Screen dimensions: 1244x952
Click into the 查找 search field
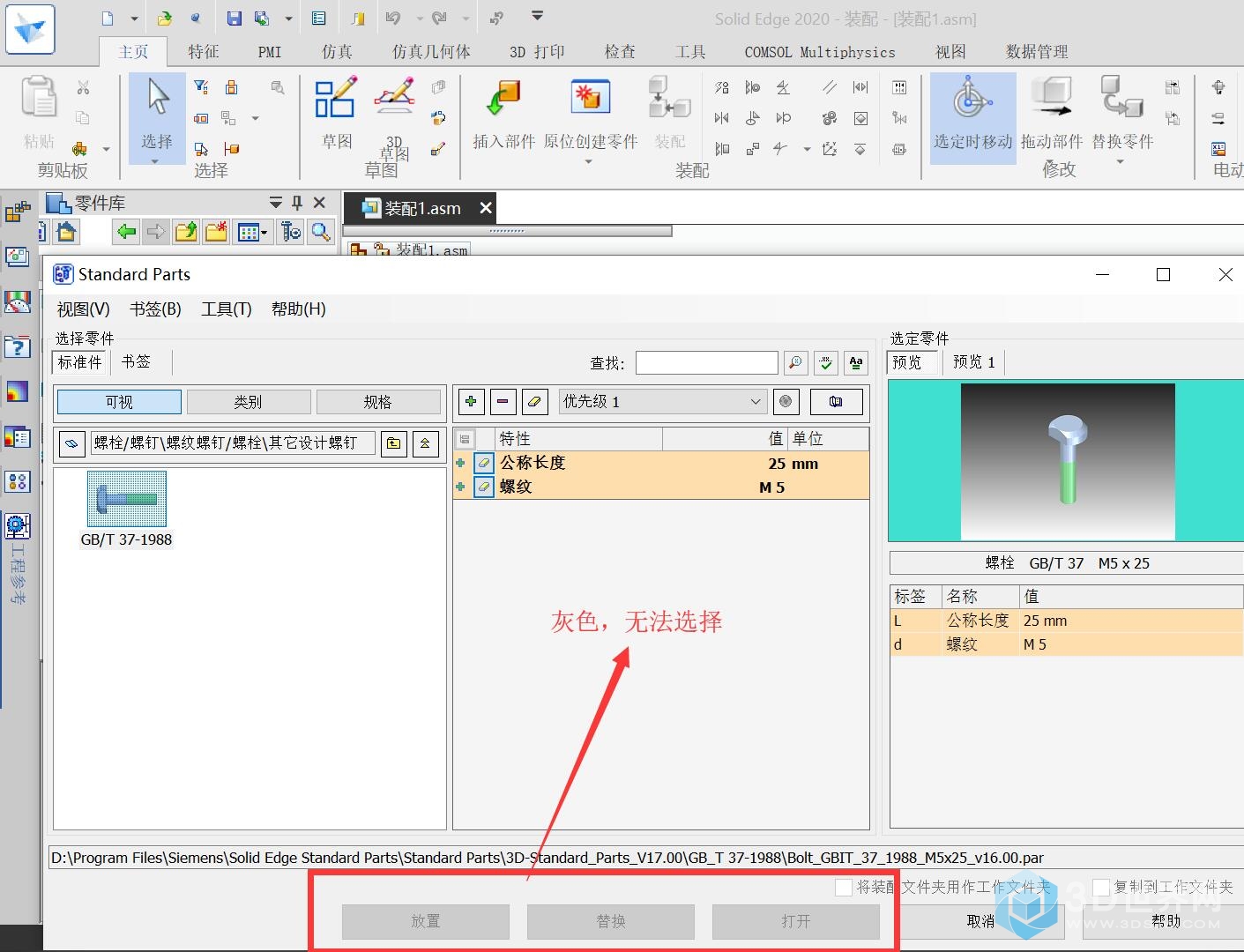pyautogui.click(x=707, y=362)
